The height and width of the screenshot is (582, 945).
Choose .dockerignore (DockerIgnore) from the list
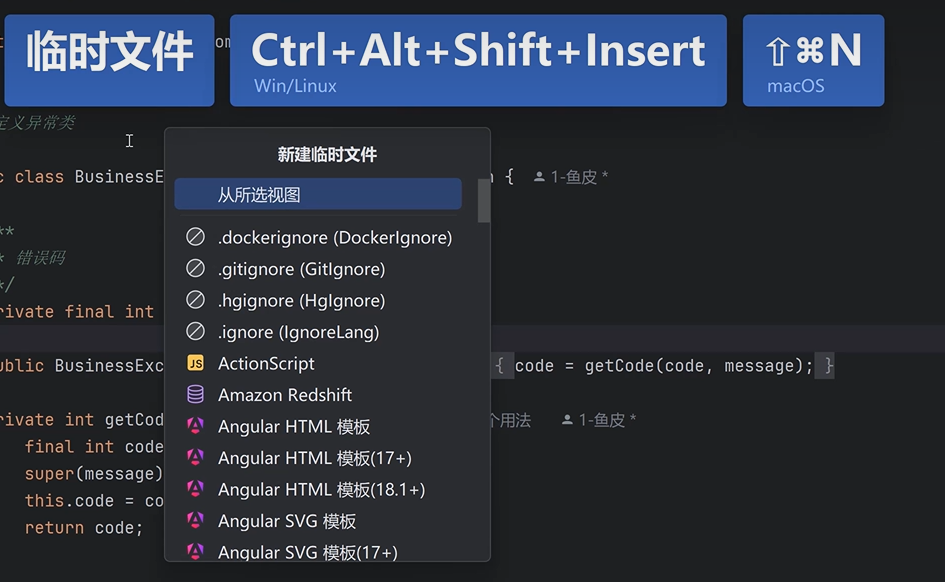tap(335, 238)
